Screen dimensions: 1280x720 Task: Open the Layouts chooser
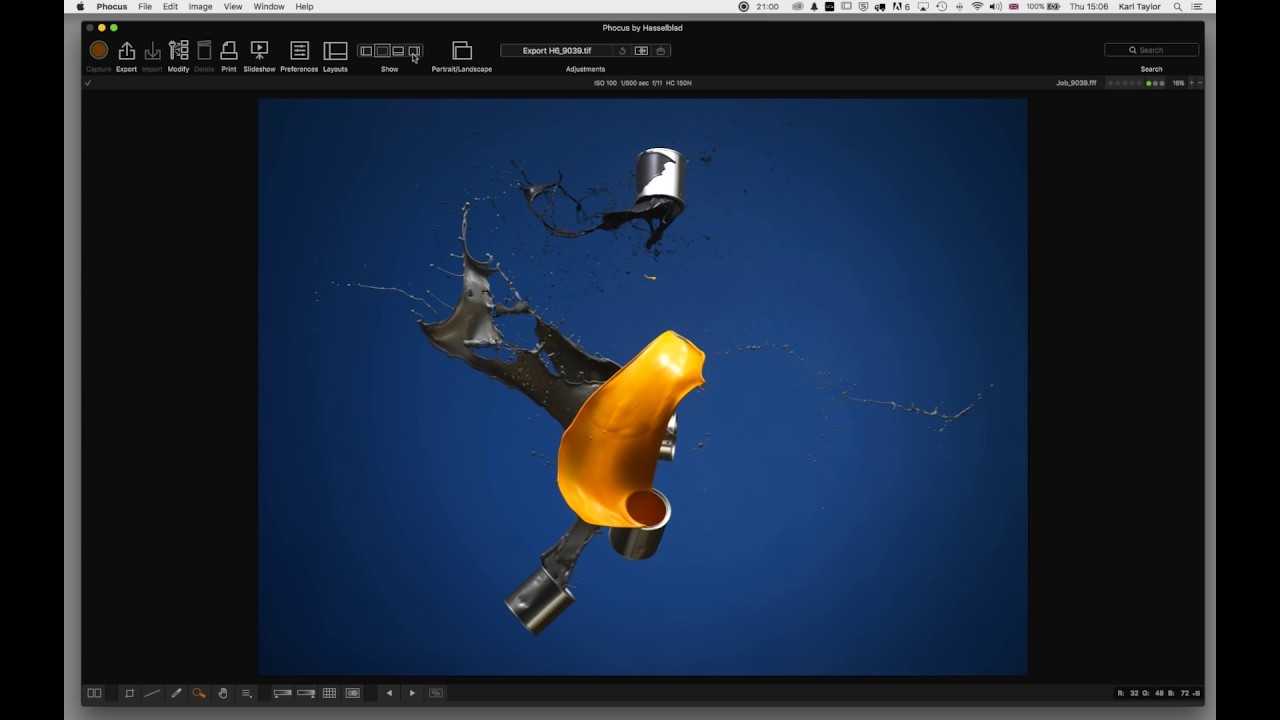[x=335, y=50]
